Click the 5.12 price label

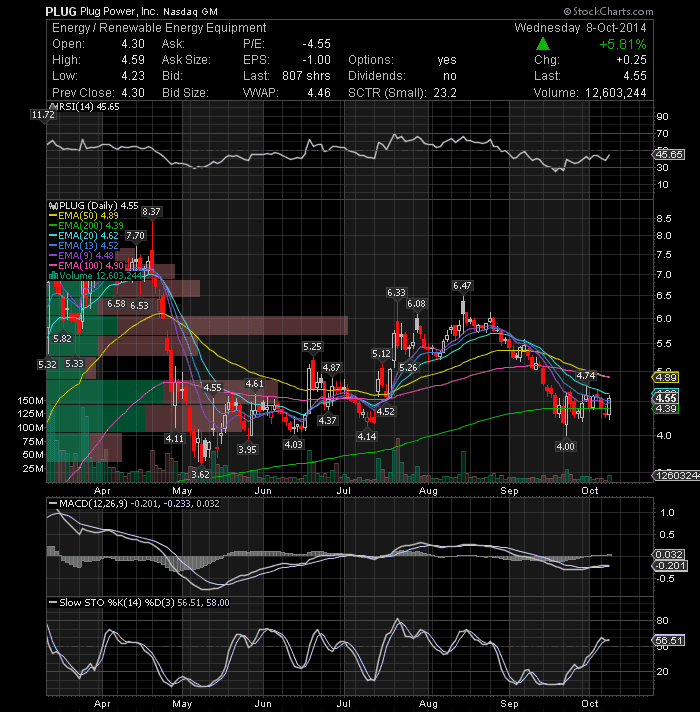coord(381,354)
